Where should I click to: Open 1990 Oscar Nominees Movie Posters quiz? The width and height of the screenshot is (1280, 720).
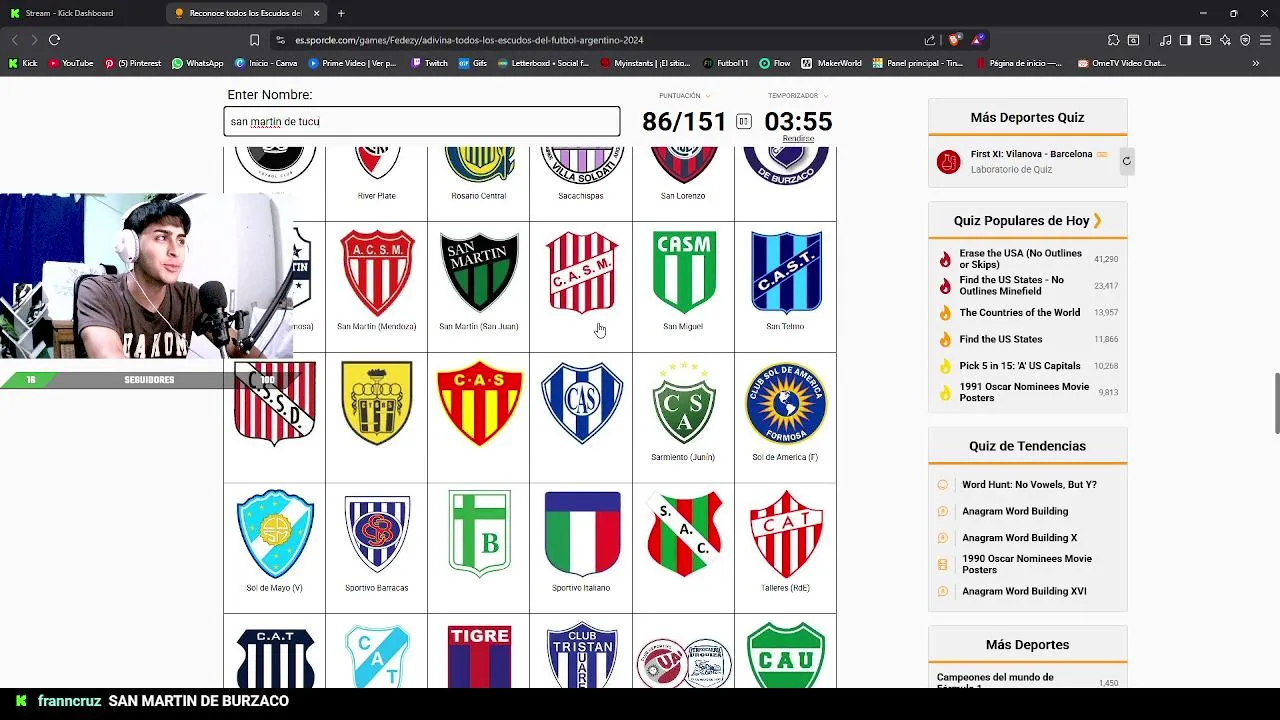coord(1026,564)
